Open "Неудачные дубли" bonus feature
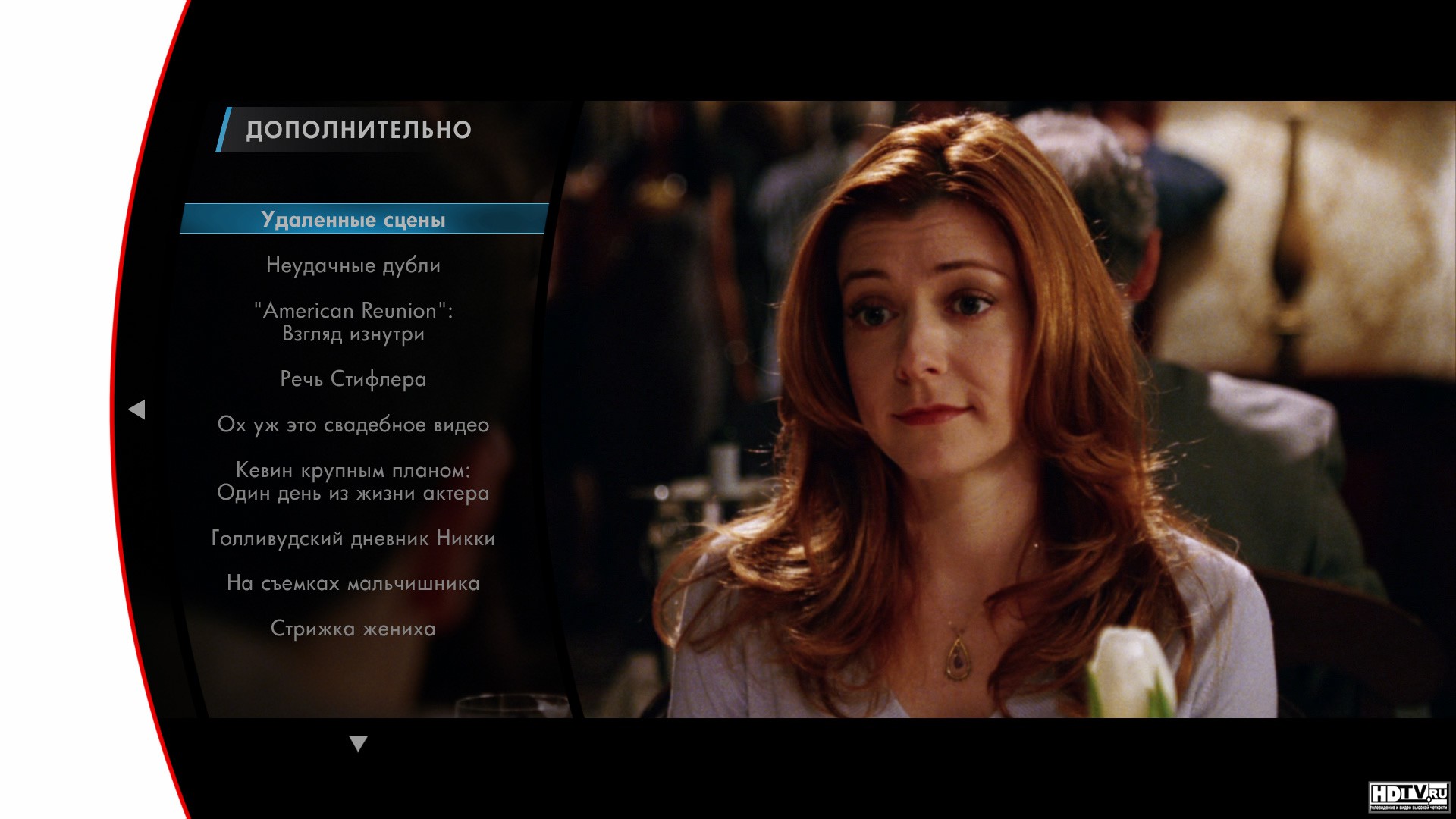Viewport: 1456px width, 819px height. tap(353, 265)
